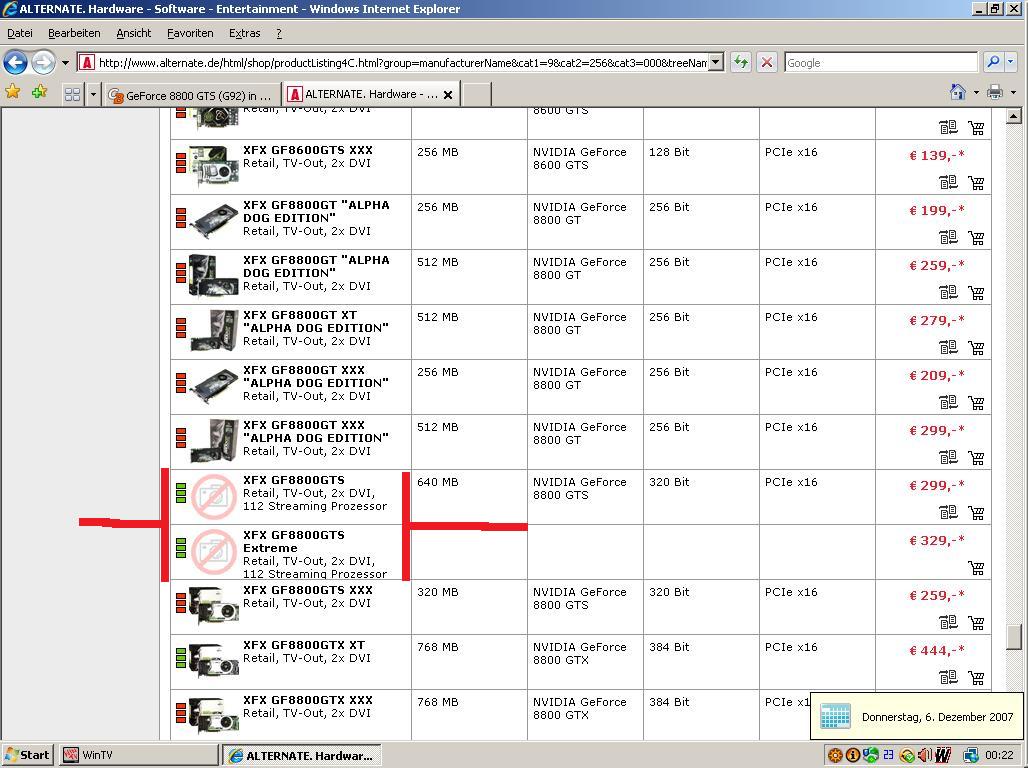Screen dimensions: 1028x768
Task: Click the green Refresh page icon
Action: click(741, 63)
